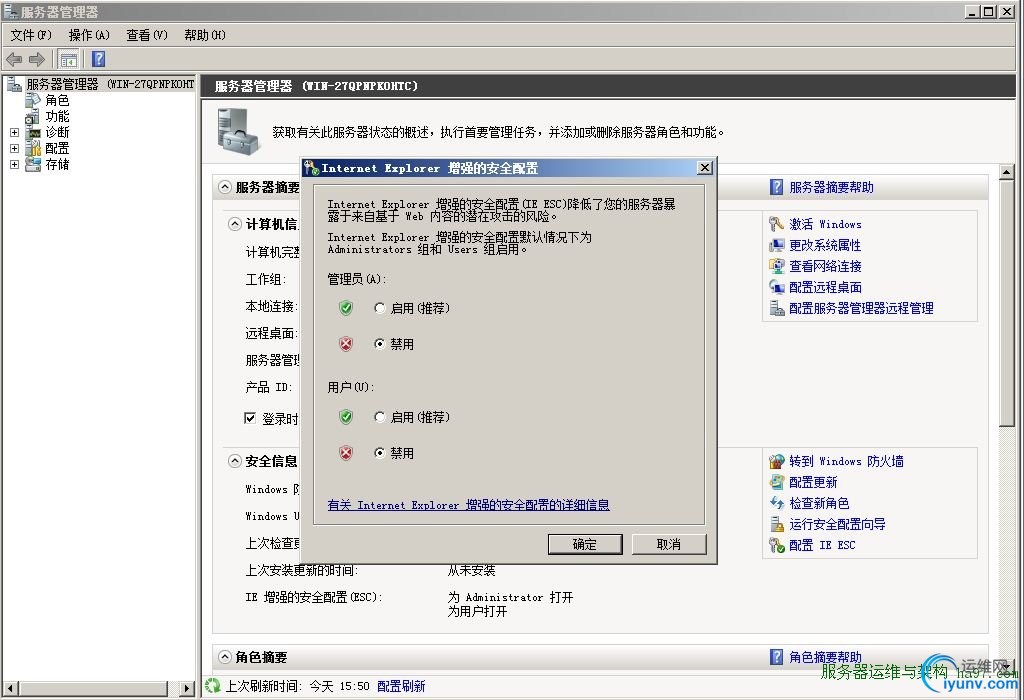Select 启用(推荐) radio under 管理员

[x=379, y=308]
